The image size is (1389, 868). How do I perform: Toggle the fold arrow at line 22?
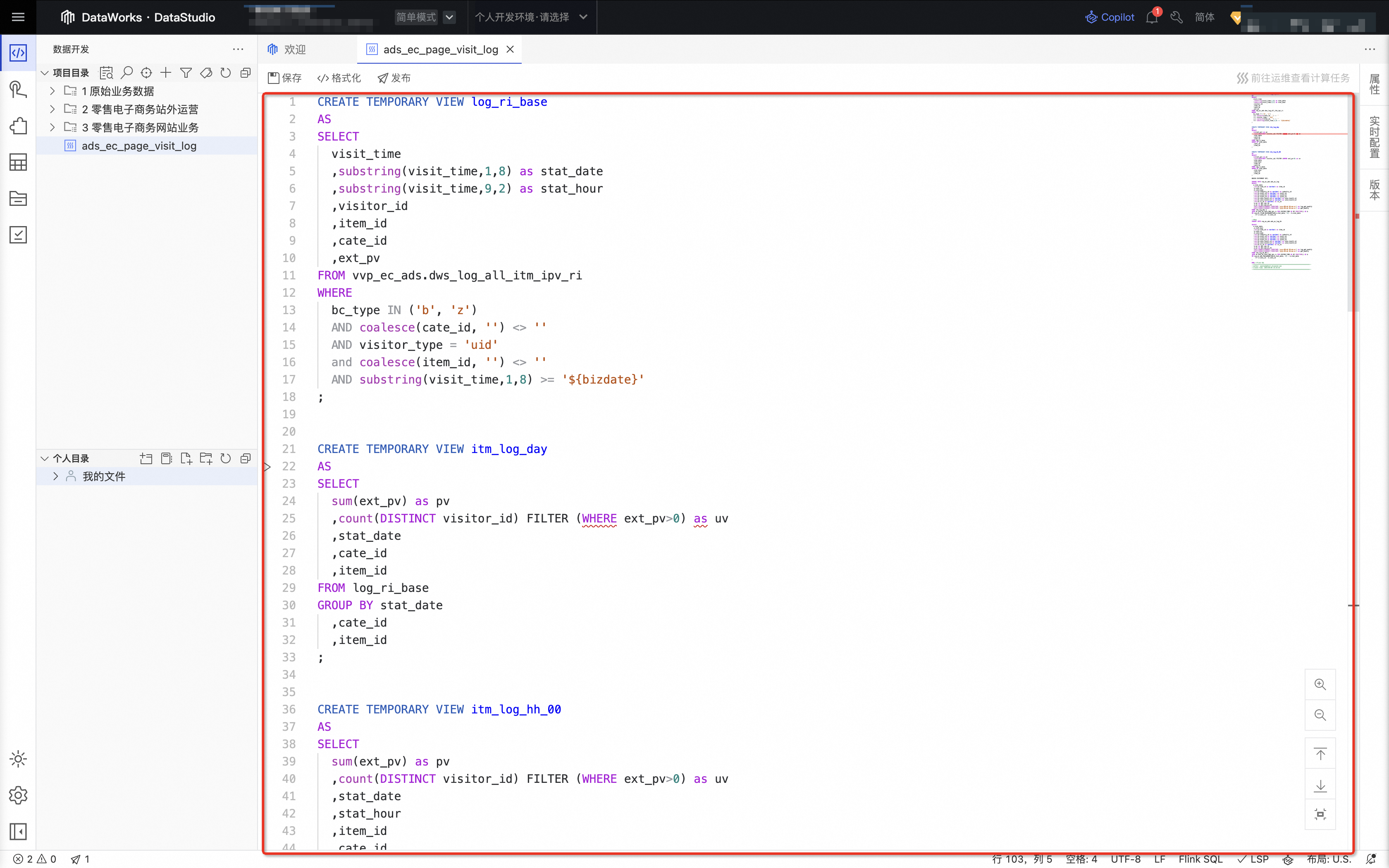pos(267,467)
